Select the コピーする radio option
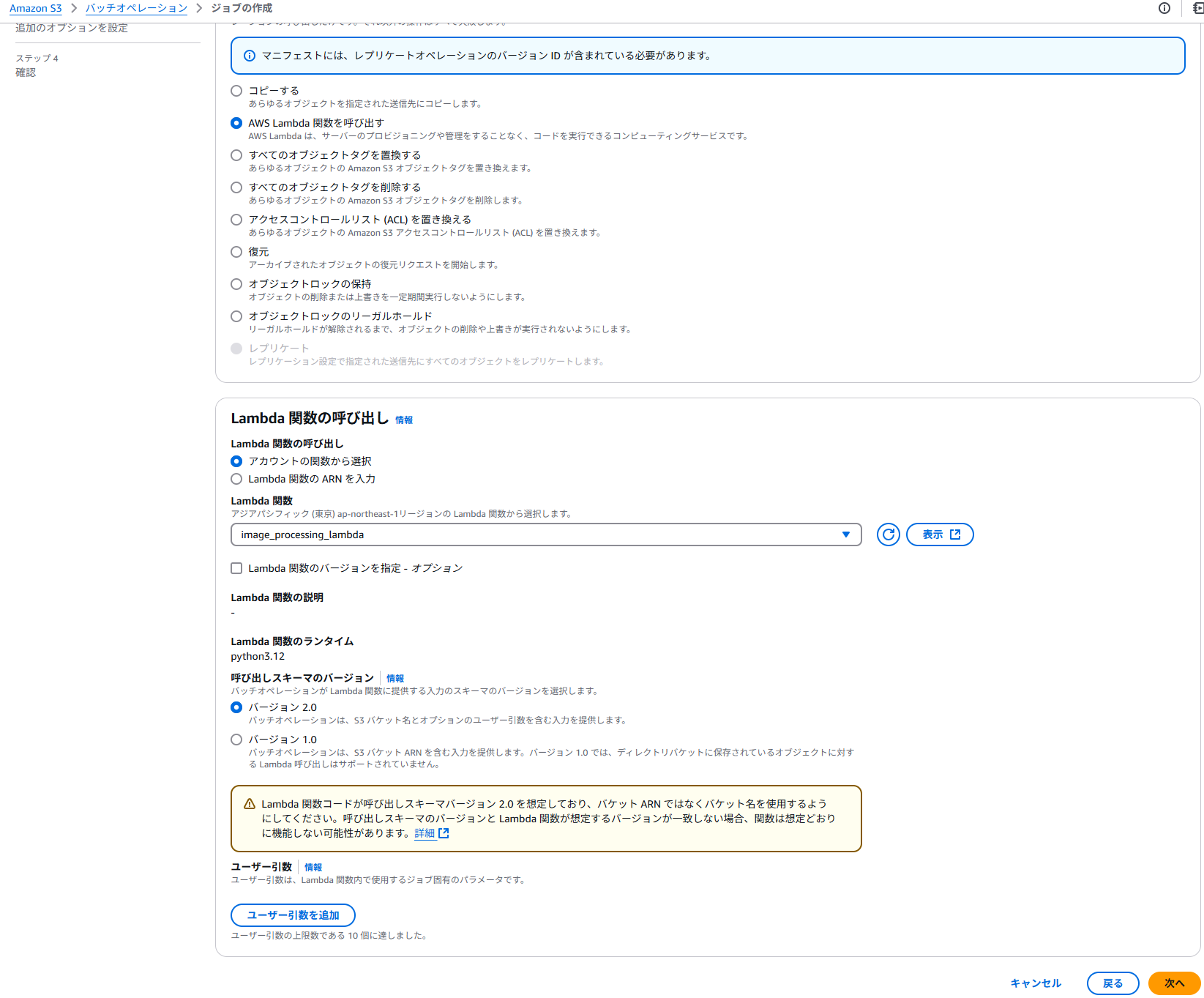This screenshot has height=998, width=1204. 236,91
